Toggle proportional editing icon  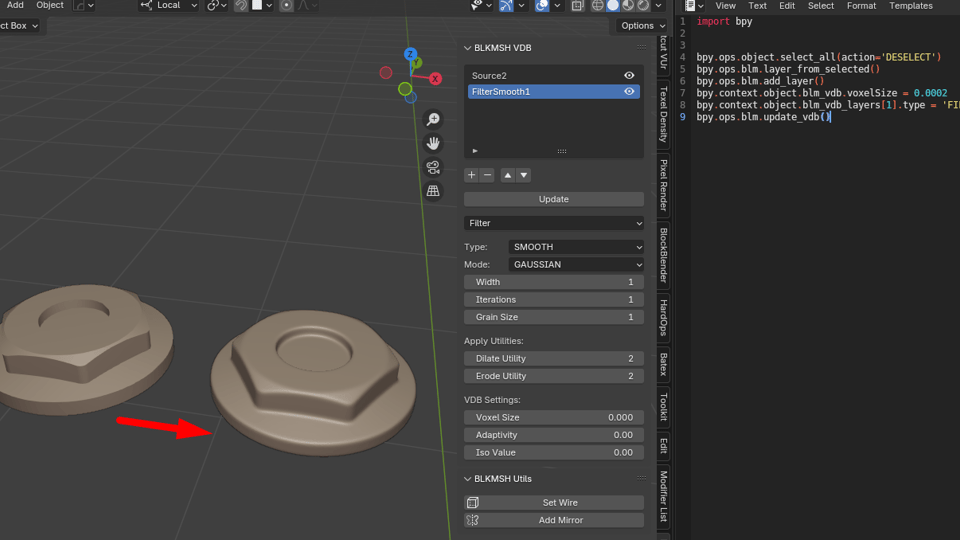(x=286, y=6)
